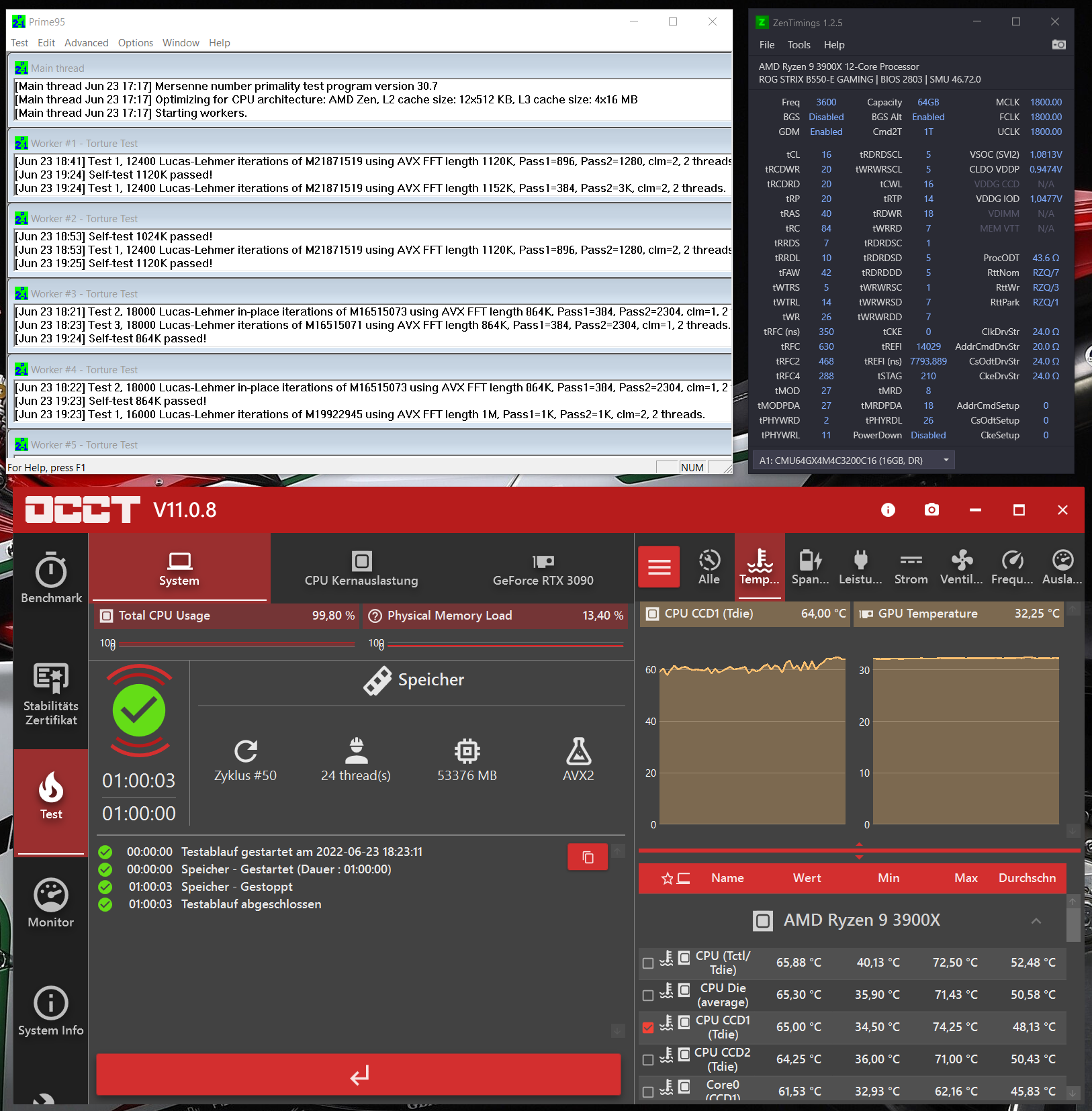Click the log scroll-down arrow

[618, 1030]
